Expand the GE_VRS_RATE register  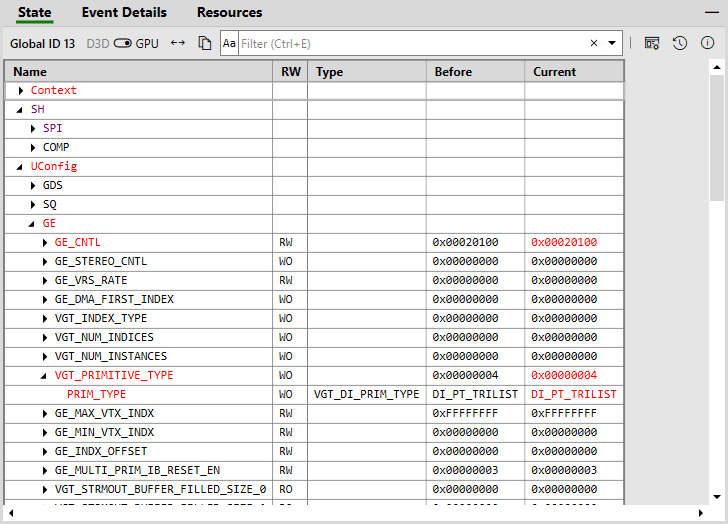[45, 281]
